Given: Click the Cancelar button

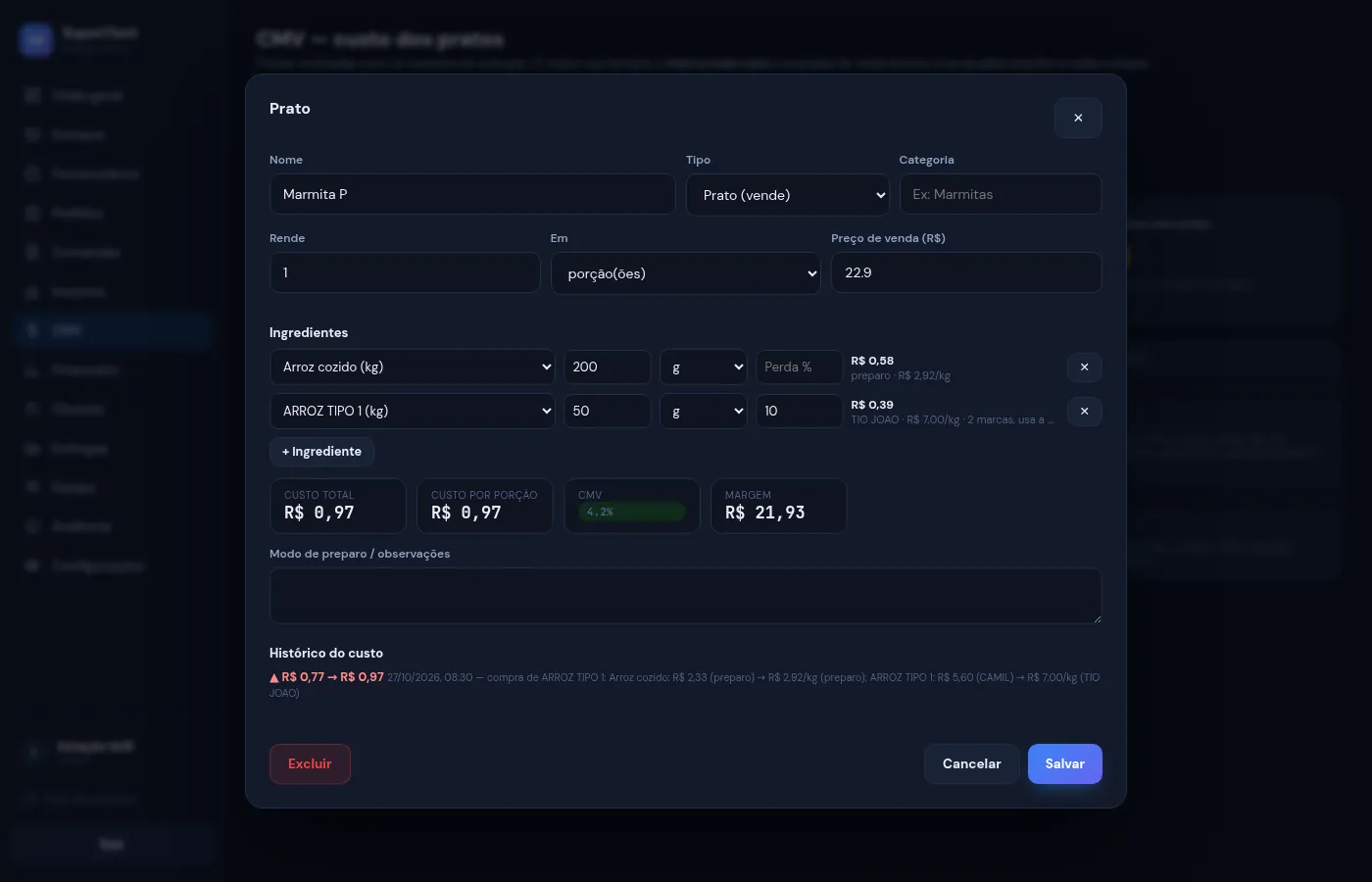Looking at the screenshot, I should pos(972,764).
